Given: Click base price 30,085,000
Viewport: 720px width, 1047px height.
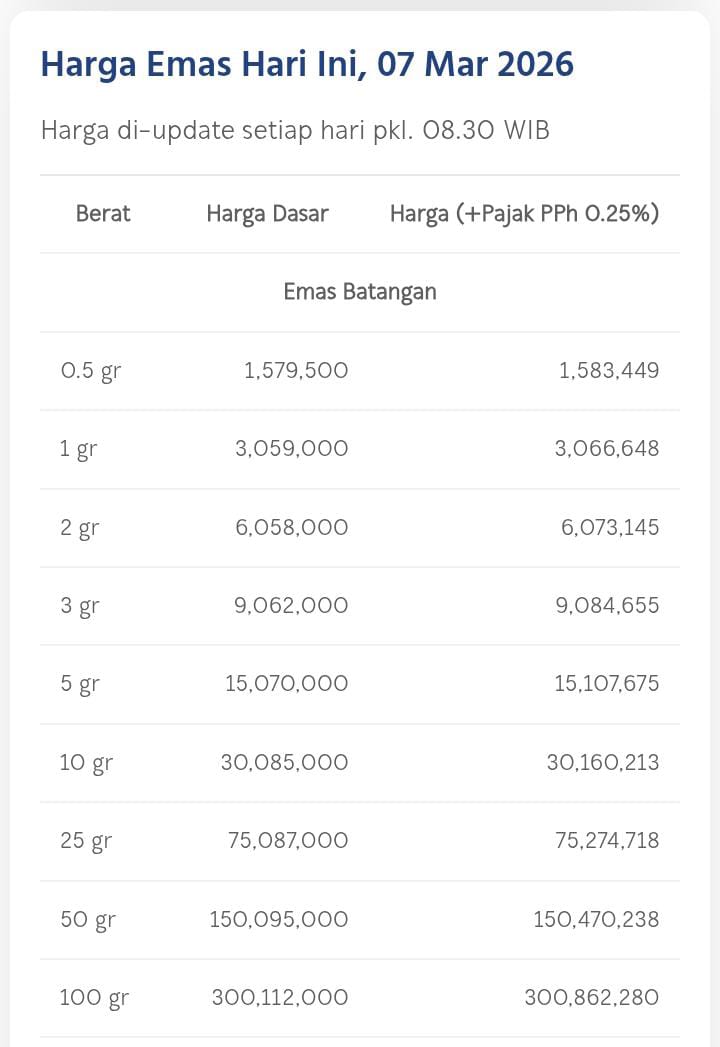Looking at the screenshot, I should [285, 763].
